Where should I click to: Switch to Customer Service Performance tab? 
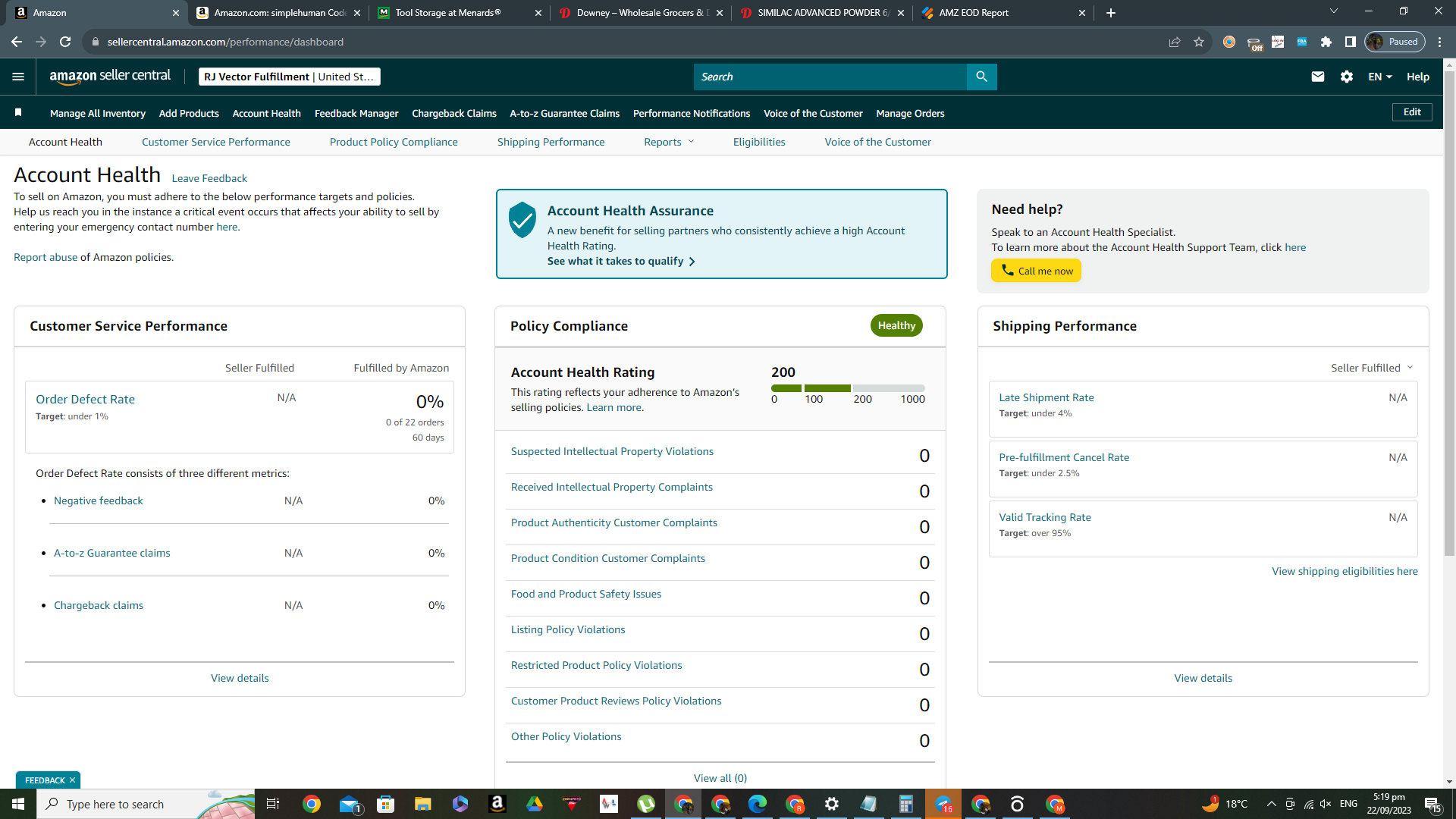pos(216,142)
